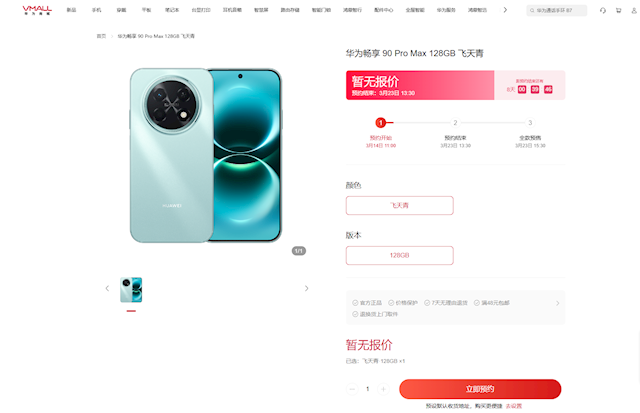Click the search input field

[557, 10]
